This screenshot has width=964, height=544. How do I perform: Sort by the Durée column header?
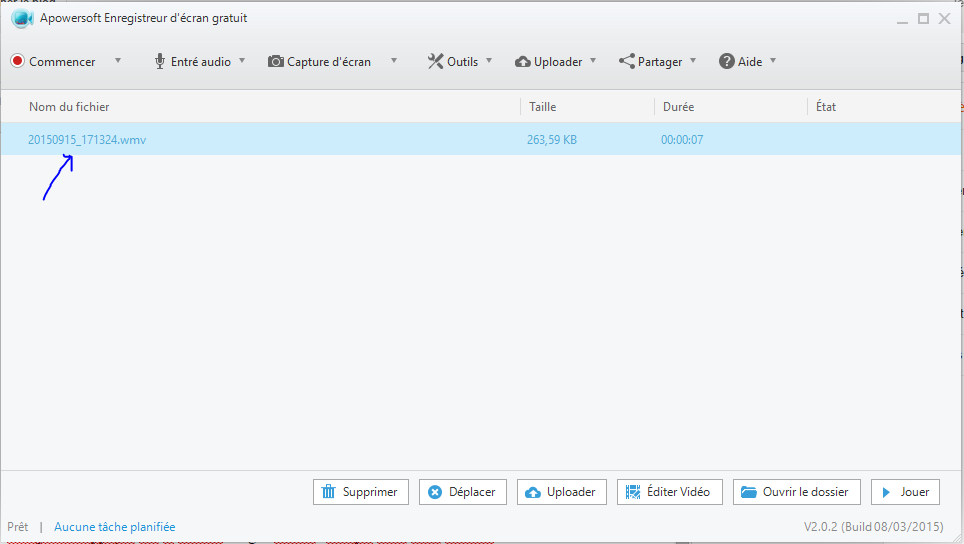678,106
